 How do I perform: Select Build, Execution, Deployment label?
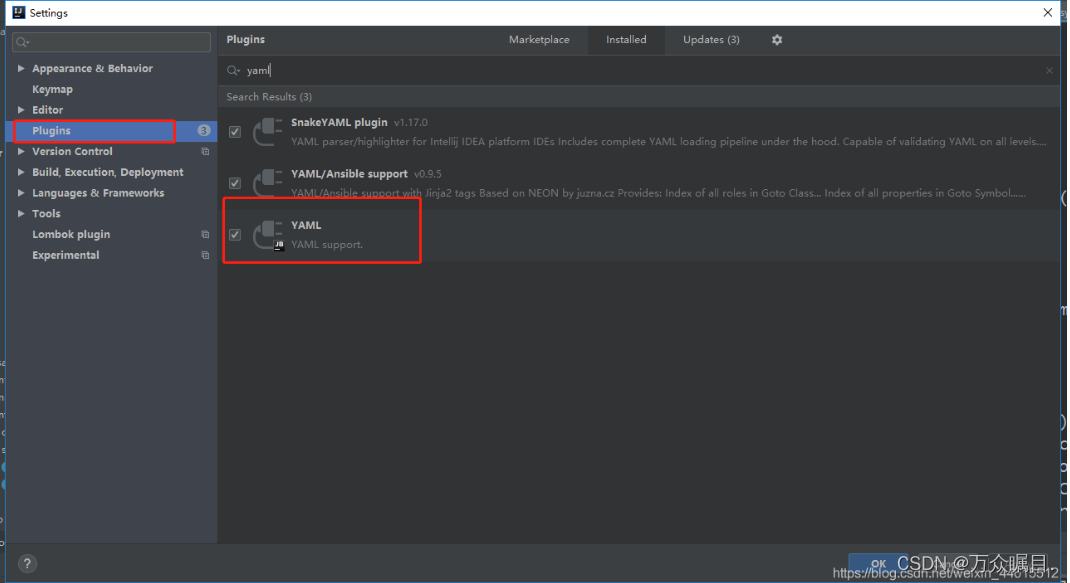point(108,172)
